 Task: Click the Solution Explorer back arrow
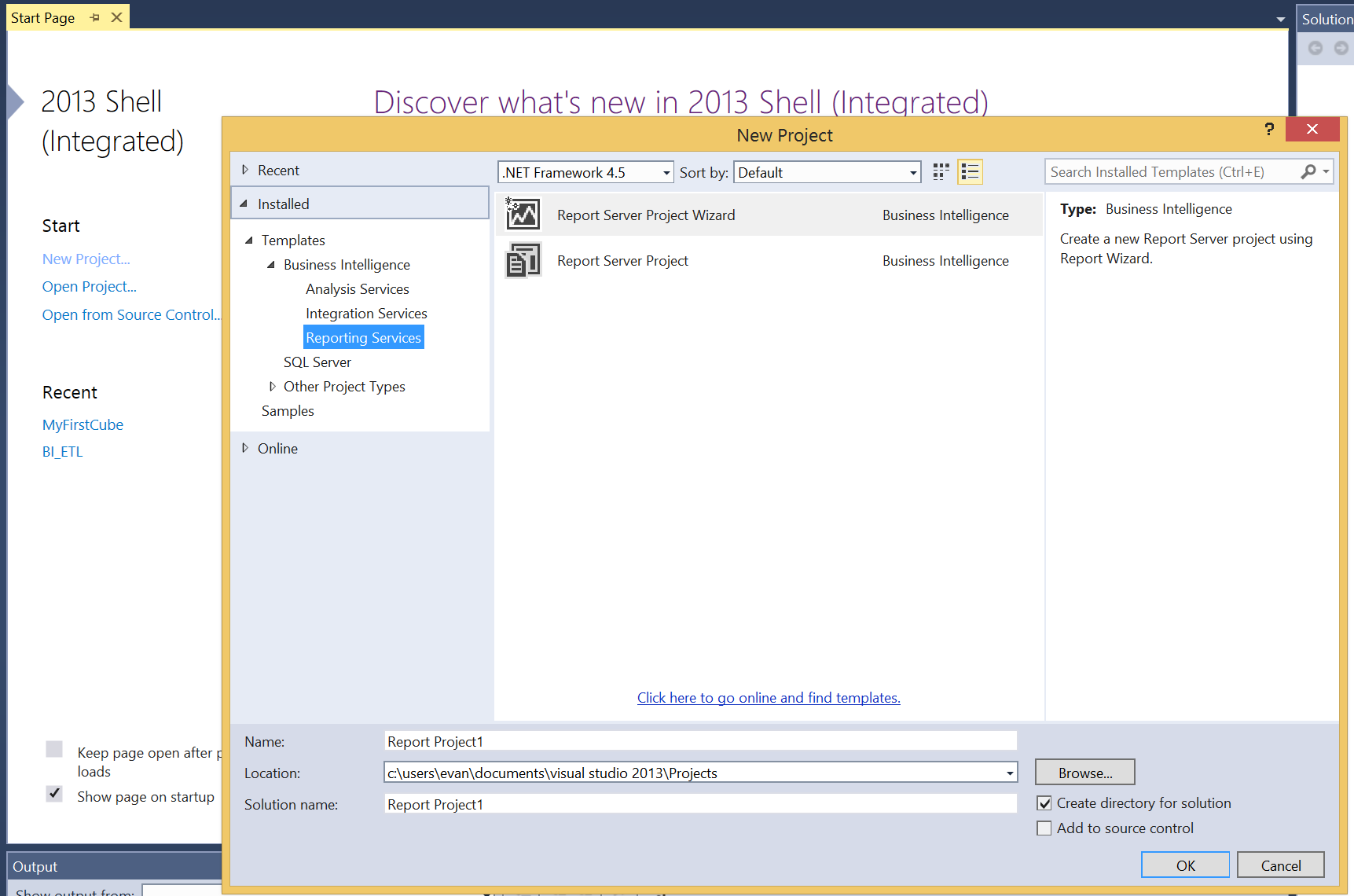1315,48
